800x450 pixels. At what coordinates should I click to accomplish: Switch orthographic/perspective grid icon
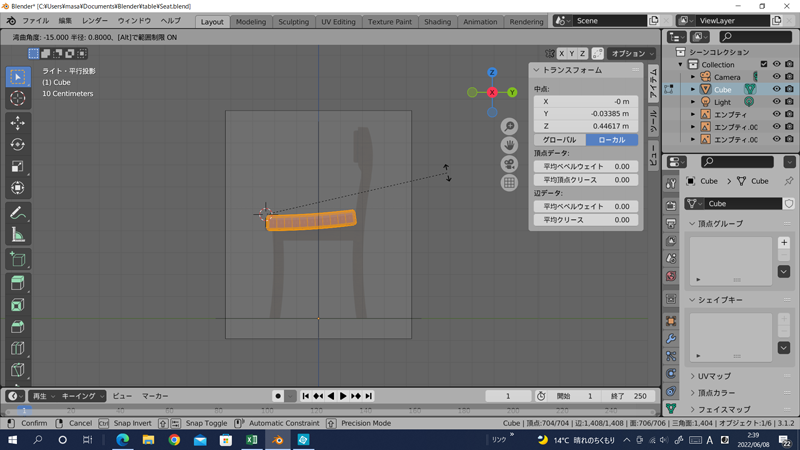coord(509,183)
